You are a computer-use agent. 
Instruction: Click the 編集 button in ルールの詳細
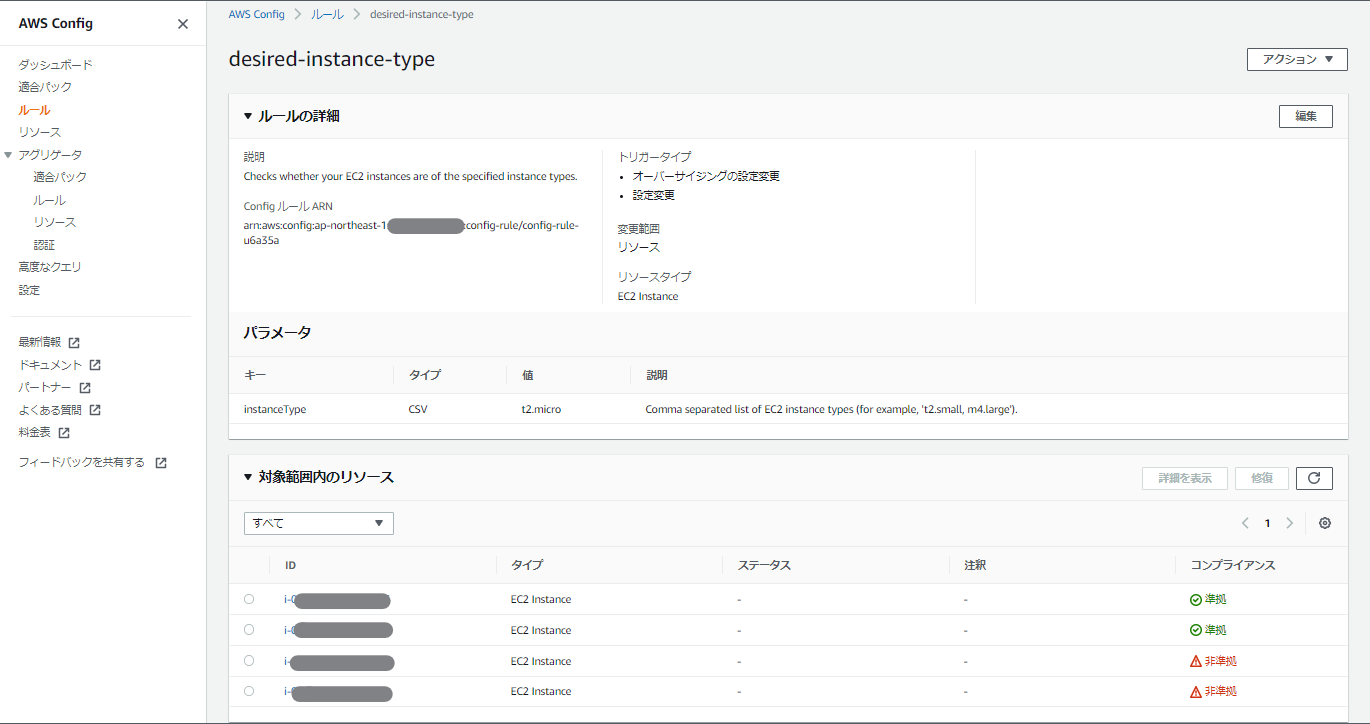(1305, 116)
